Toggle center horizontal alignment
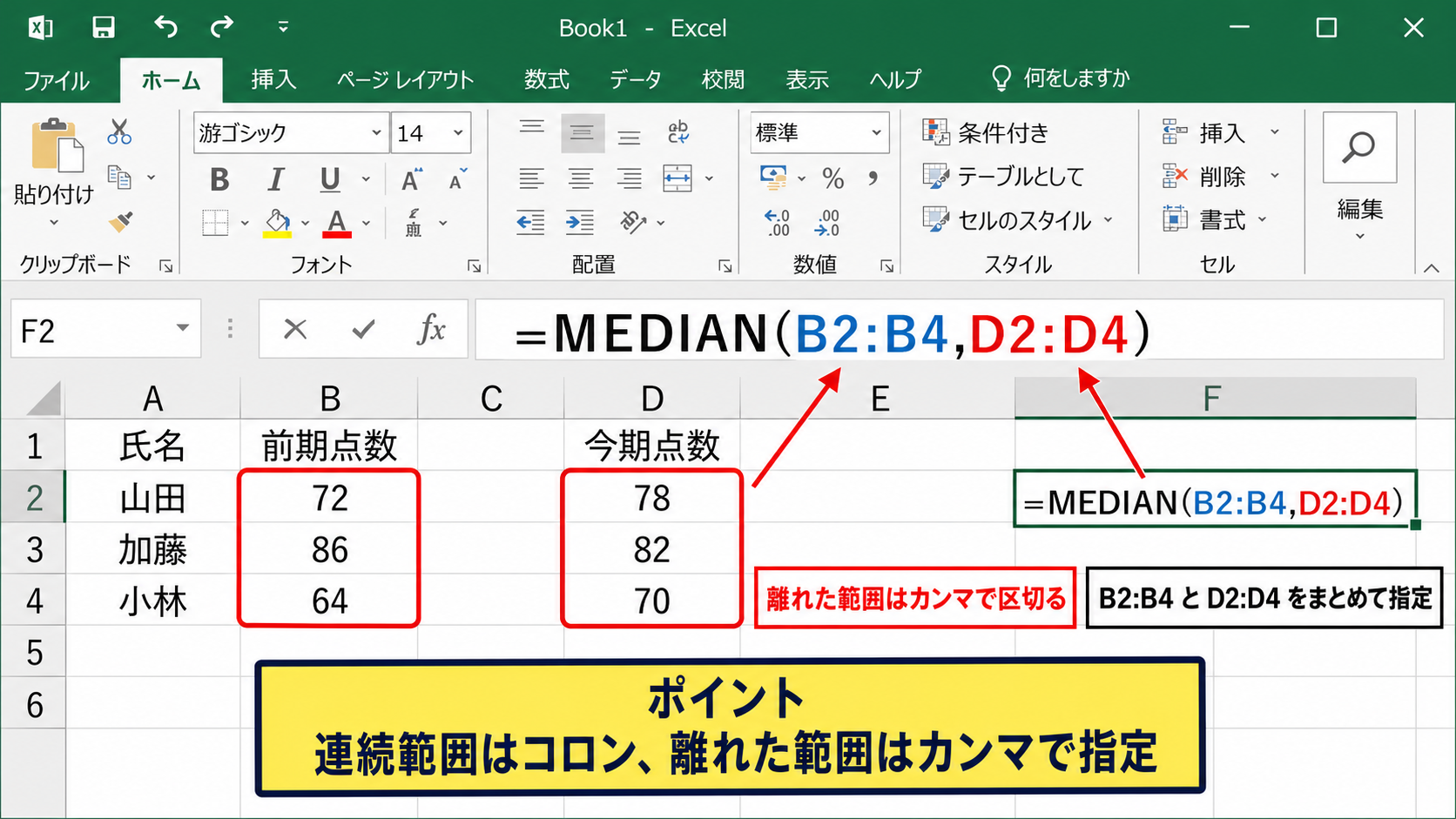 click(580, 178)
